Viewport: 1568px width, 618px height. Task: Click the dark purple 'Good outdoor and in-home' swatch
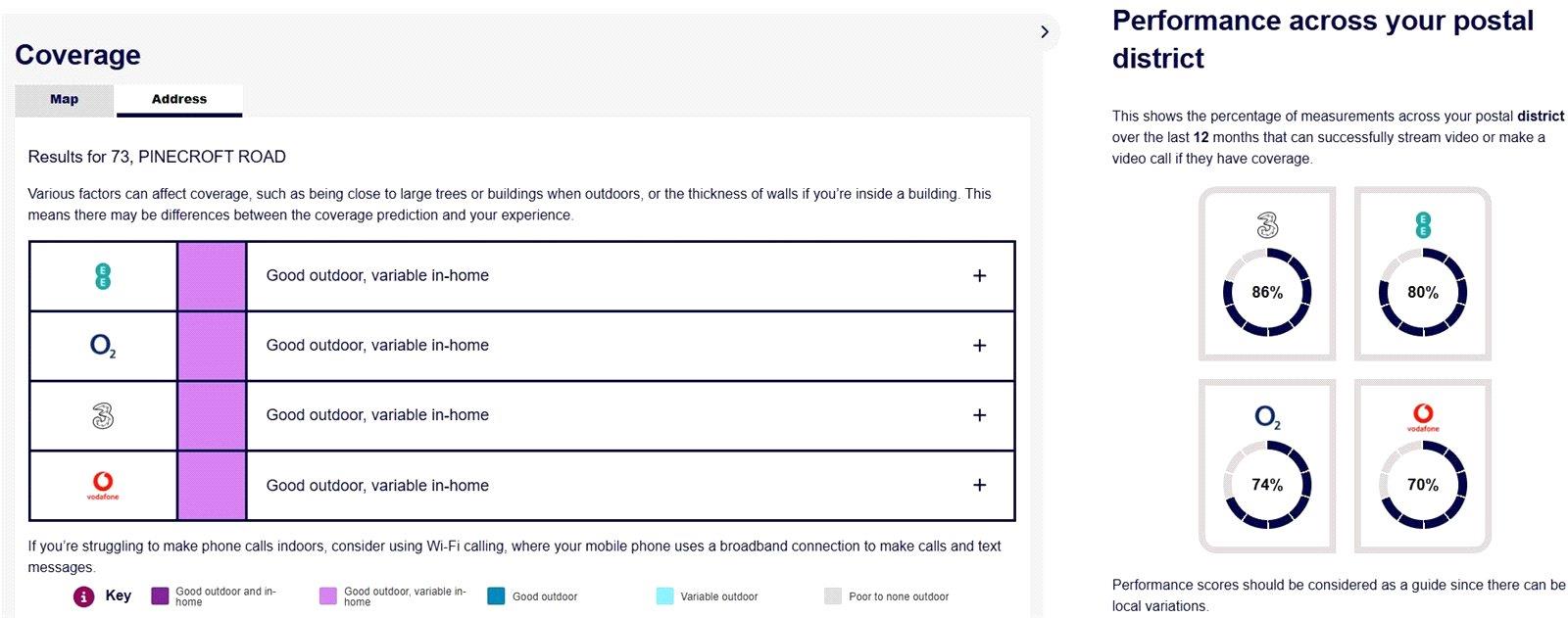click(161, 596)
